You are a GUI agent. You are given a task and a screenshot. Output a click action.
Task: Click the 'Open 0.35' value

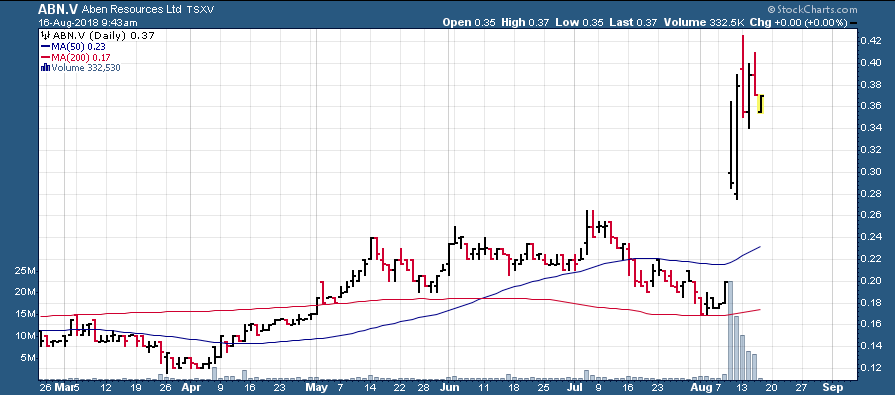click(469, 23)
